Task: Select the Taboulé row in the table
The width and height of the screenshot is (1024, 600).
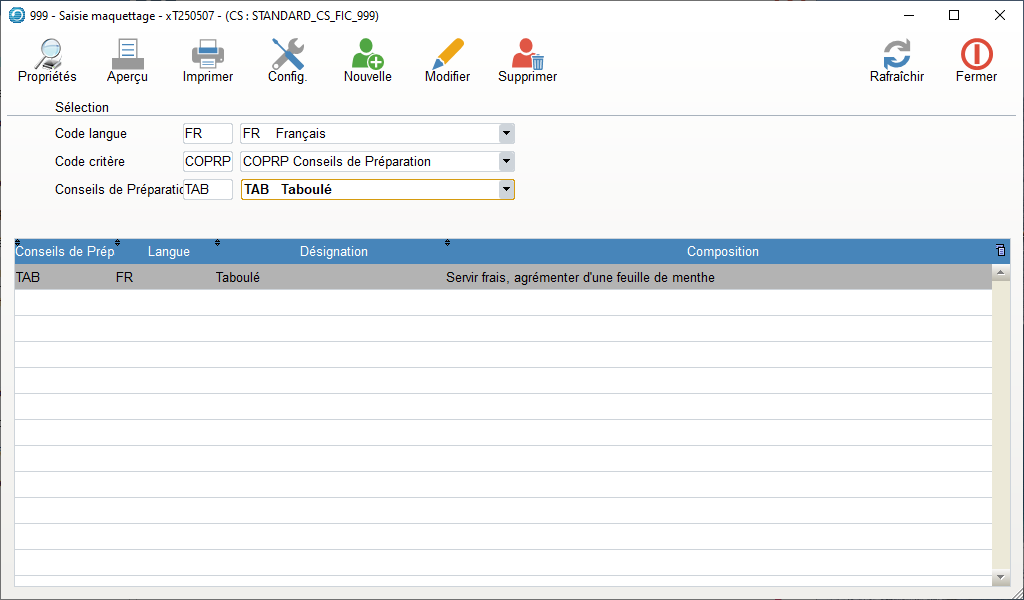Action: pos(500,277)
